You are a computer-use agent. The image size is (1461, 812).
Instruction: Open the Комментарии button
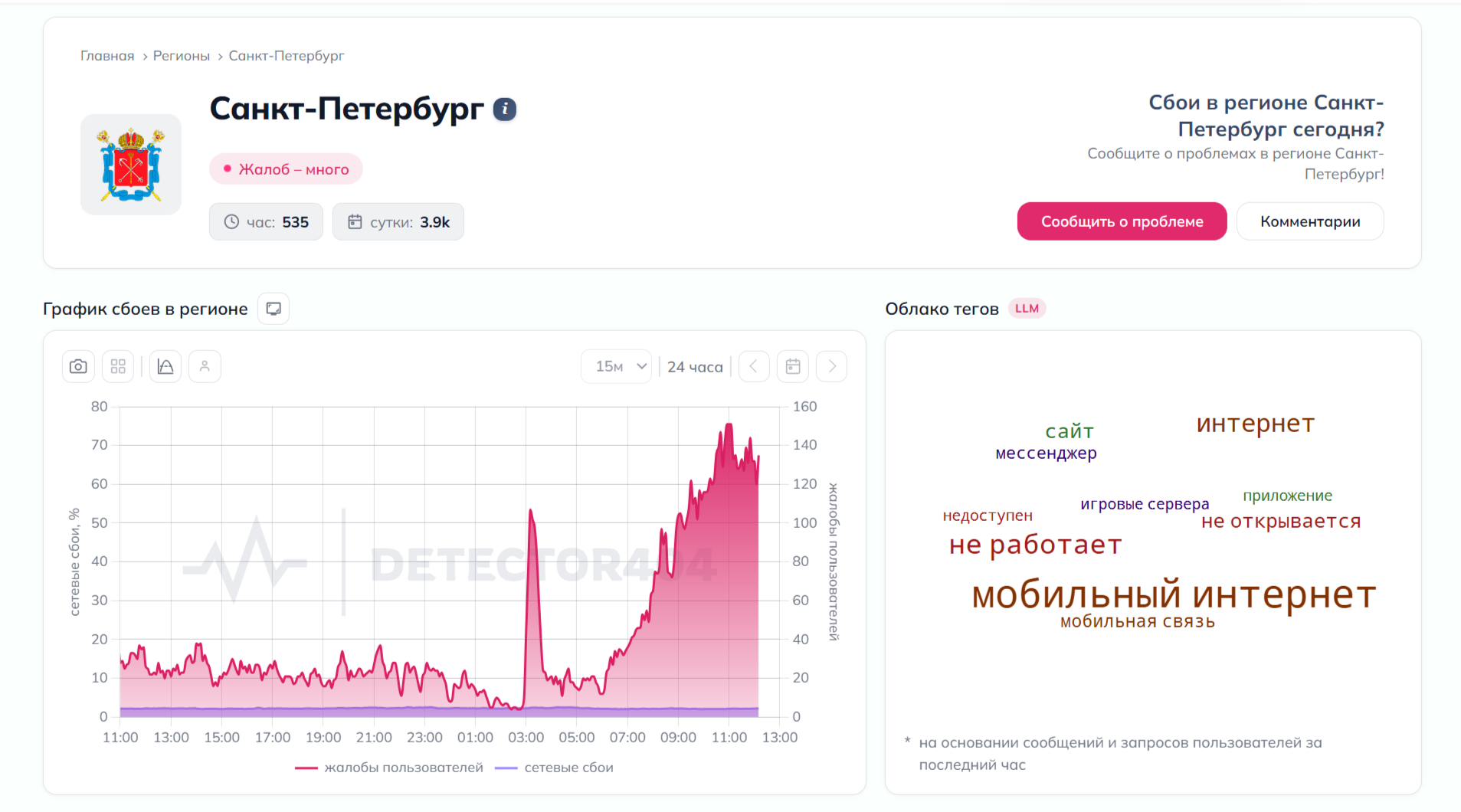[x=1309, y=221]
